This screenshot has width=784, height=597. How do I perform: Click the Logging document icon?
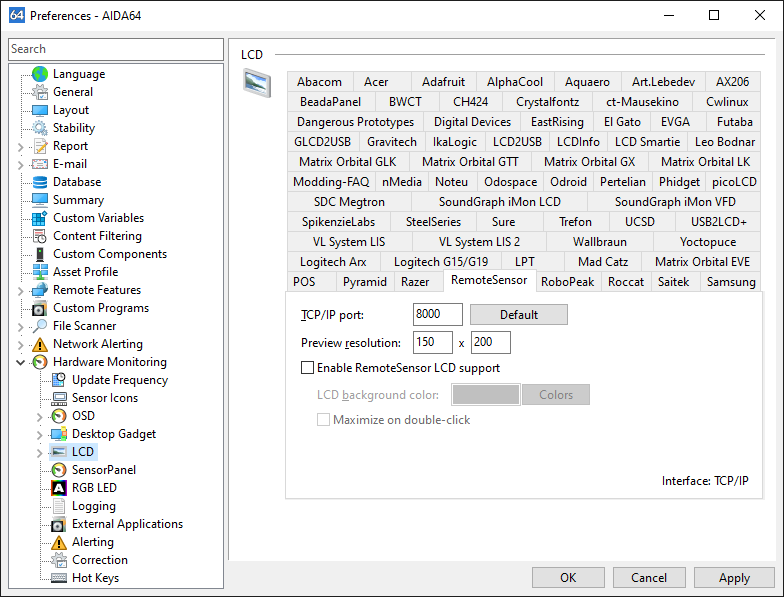pyautogui.click(x=58, y=506)
